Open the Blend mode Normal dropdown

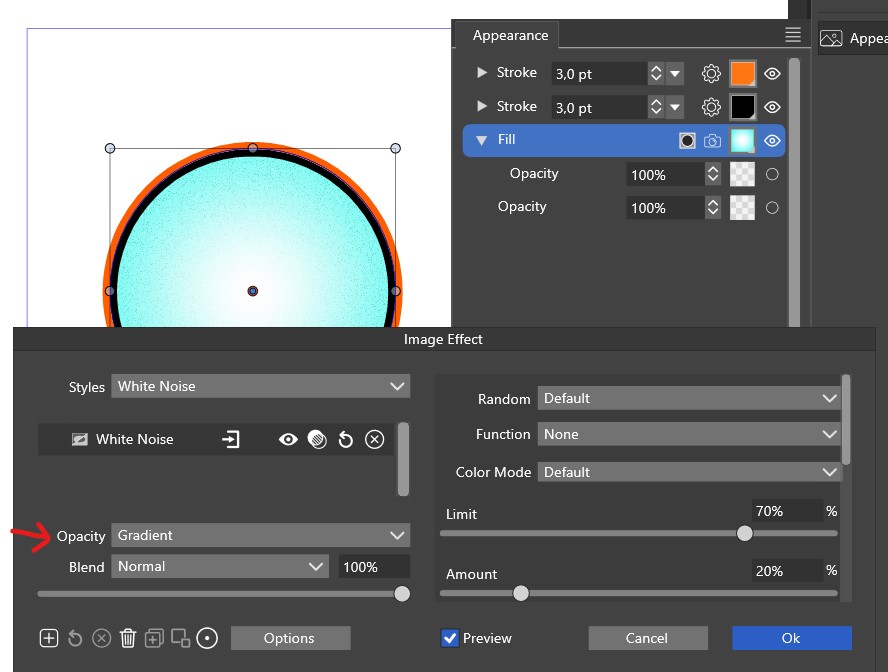(x=219, y=567)
